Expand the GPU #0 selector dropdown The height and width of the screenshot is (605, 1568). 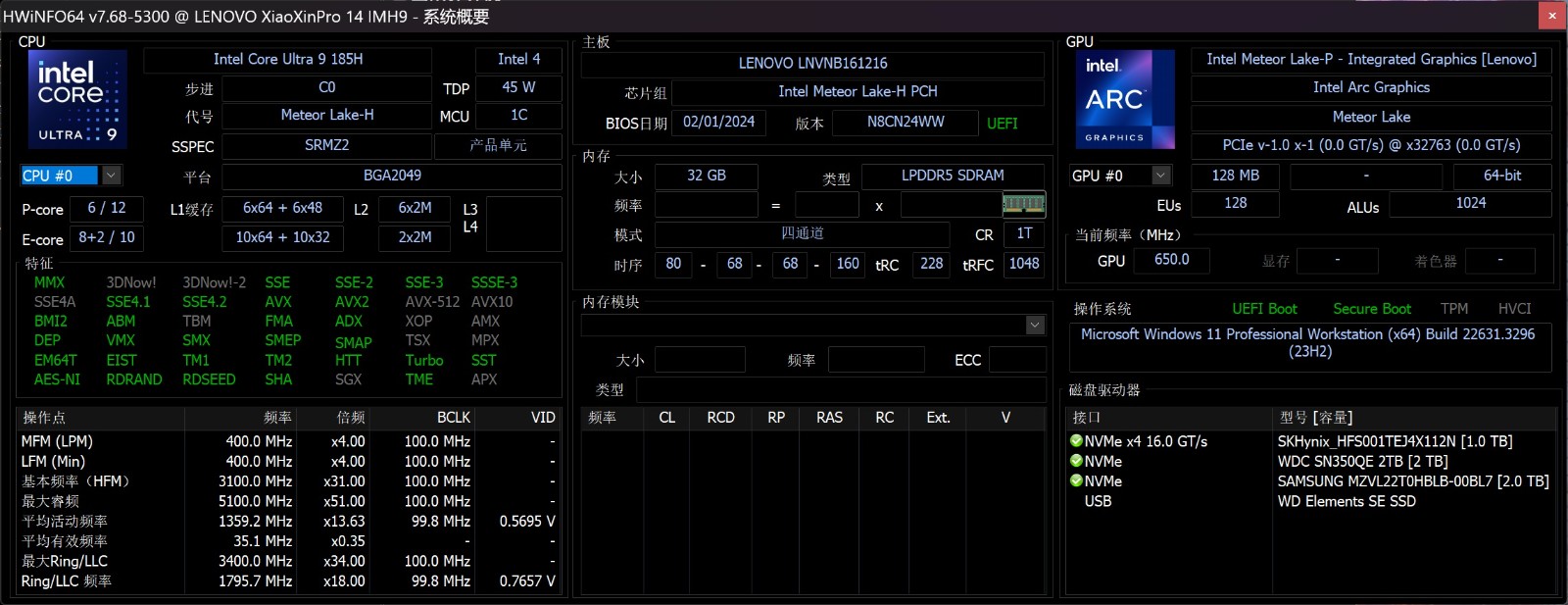[1160, 176]
